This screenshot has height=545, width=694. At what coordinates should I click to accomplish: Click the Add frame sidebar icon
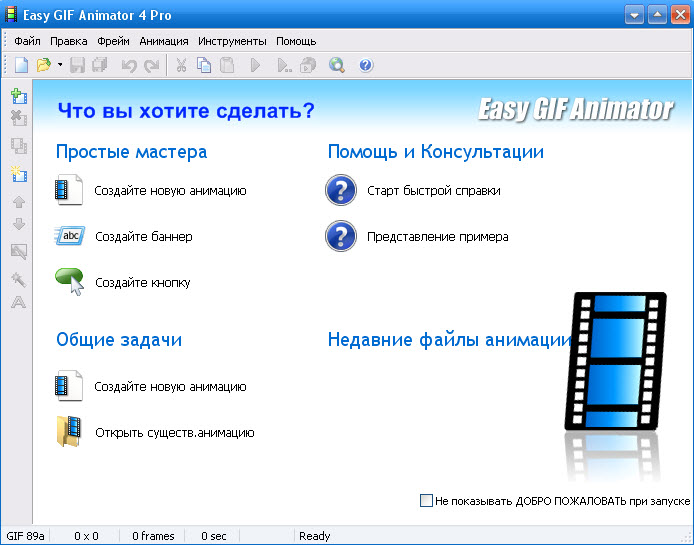19,96
